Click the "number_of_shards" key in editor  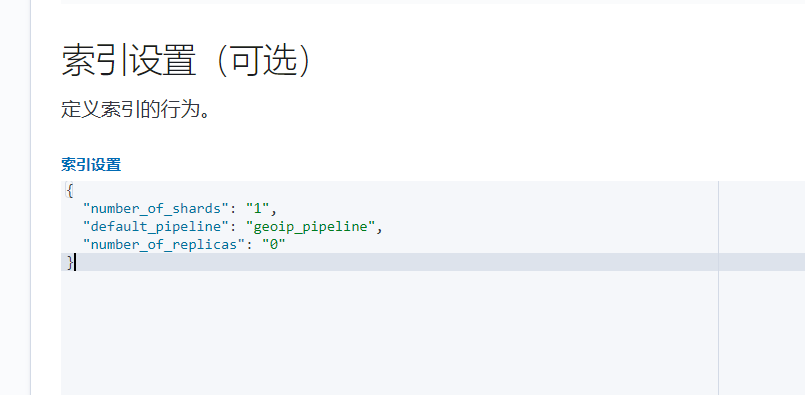point(155,209)
